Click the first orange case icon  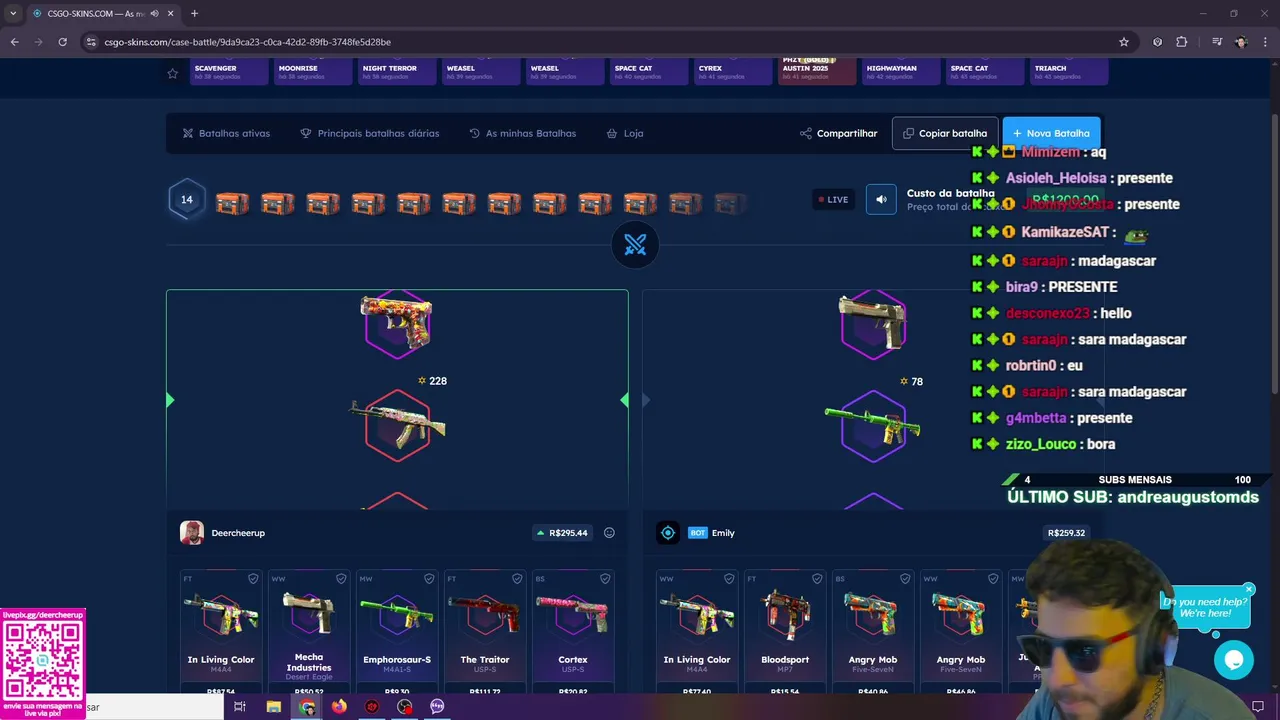point(232,203)
